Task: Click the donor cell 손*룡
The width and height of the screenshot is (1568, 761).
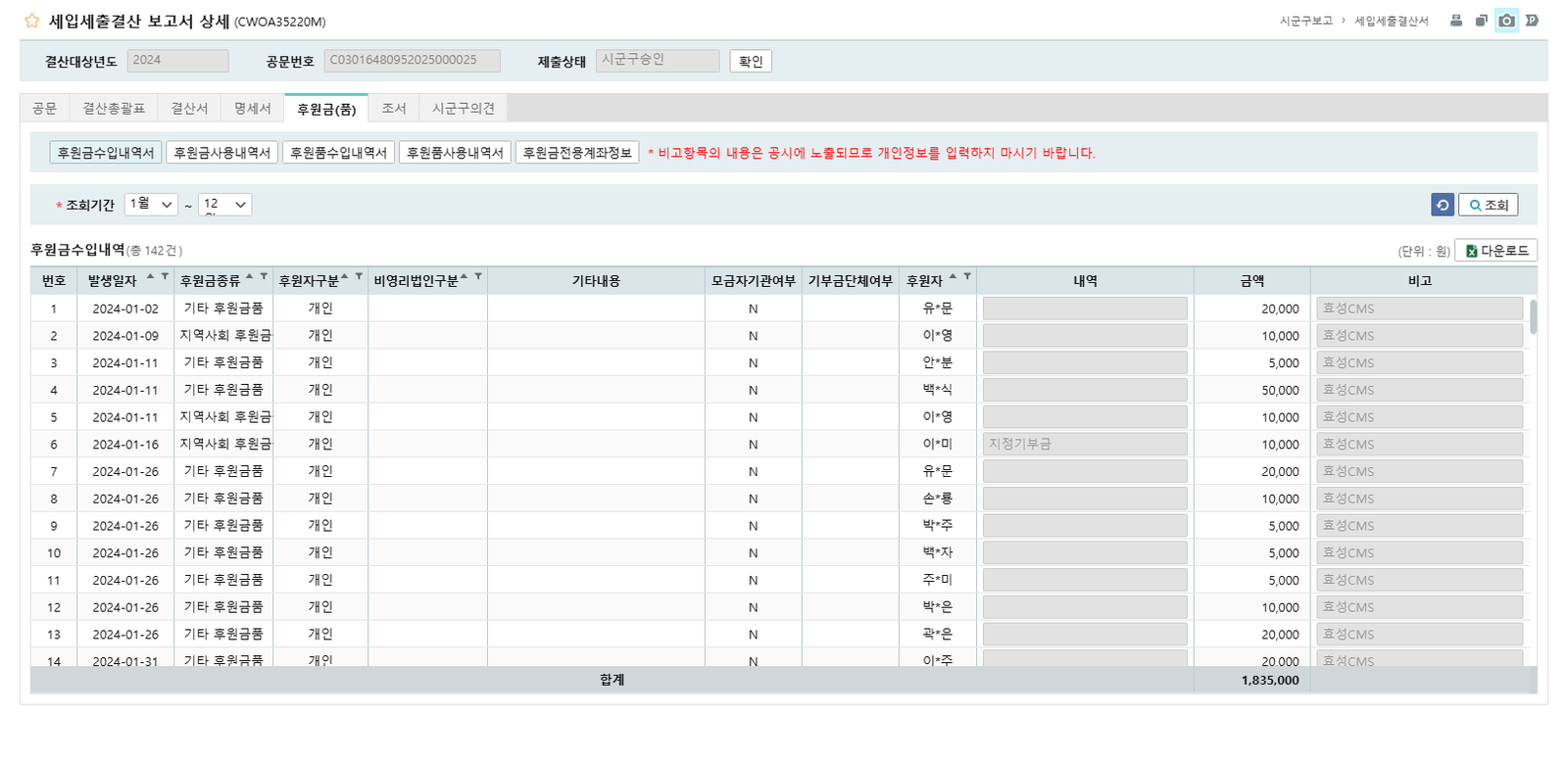Action: click(937, 499)
